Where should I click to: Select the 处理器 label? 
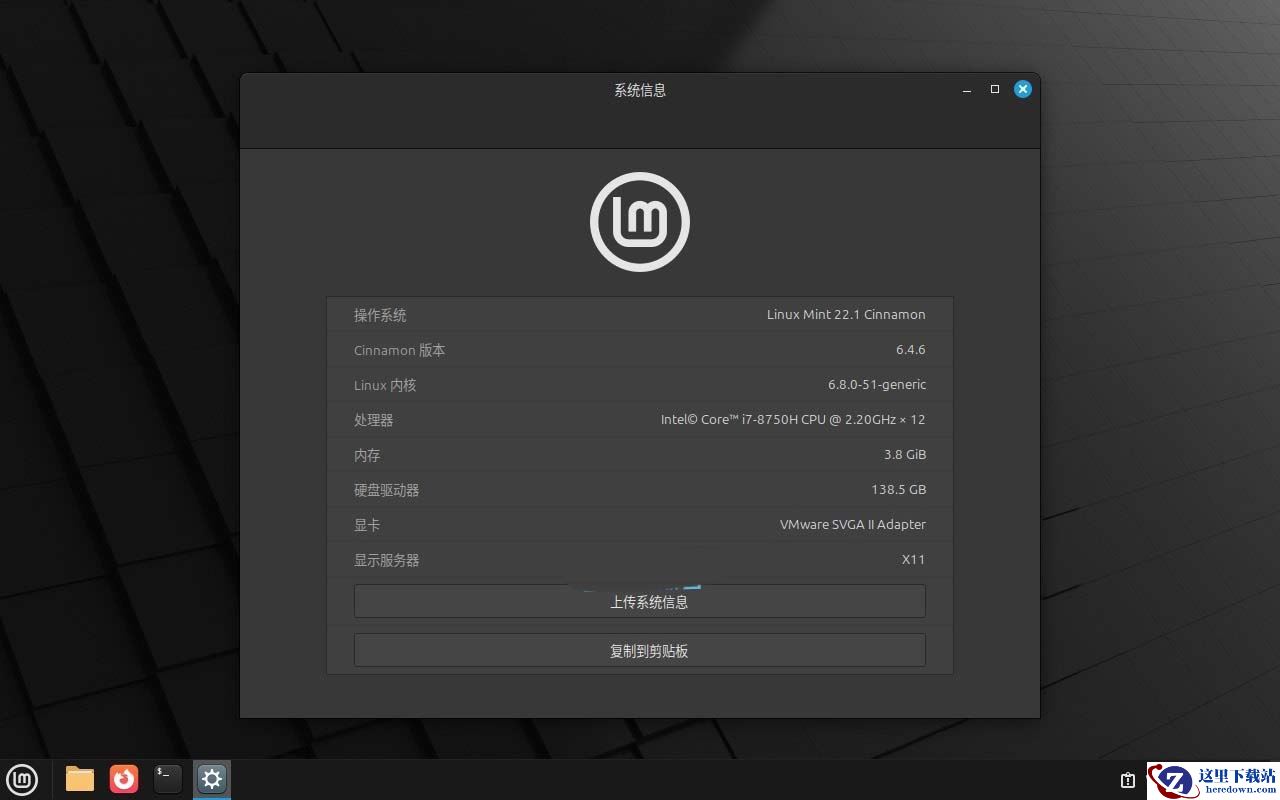click(373, 420)
